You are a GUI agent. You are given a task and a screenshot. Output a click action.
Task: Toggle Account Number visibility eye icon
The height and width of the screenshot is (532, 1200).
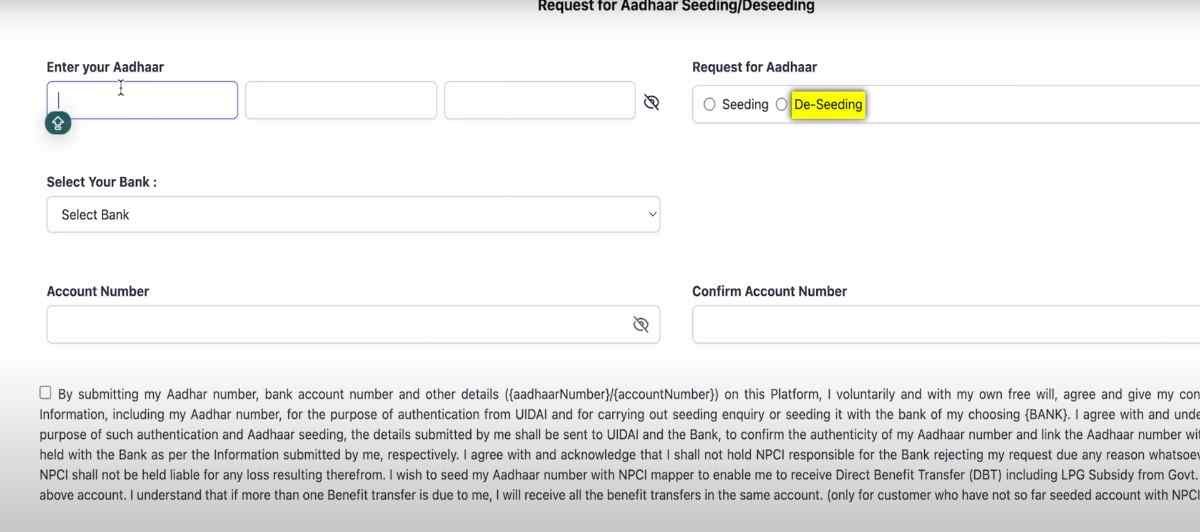pos(641,324)
